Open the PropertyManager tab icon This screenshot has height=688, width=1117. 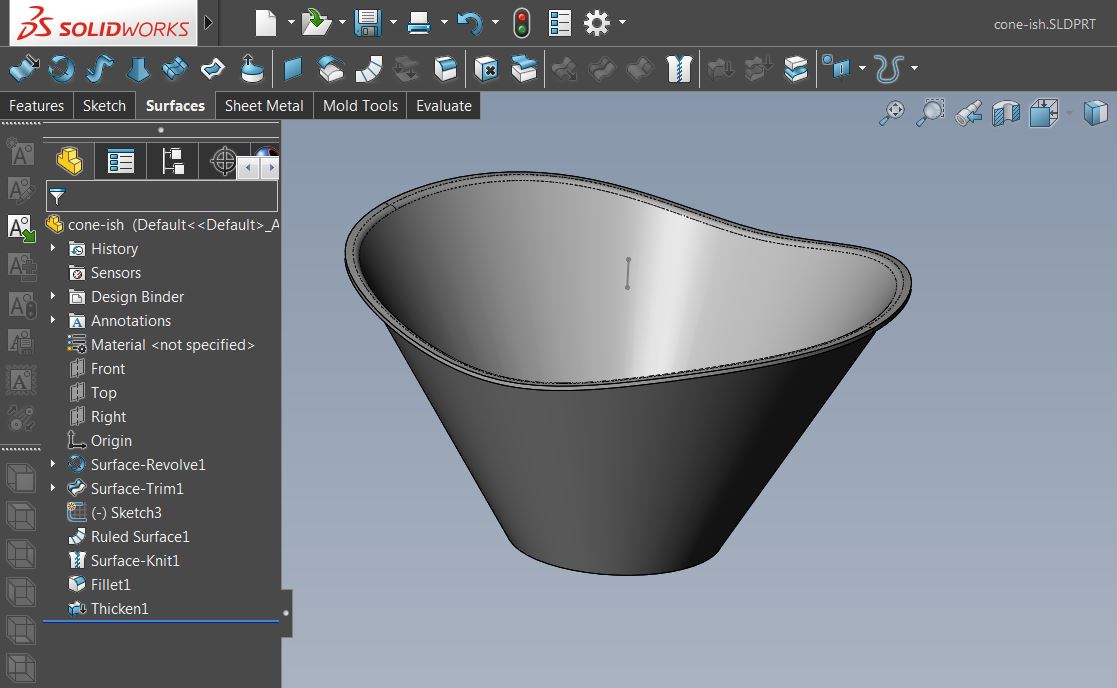click(x=121, y=161)
